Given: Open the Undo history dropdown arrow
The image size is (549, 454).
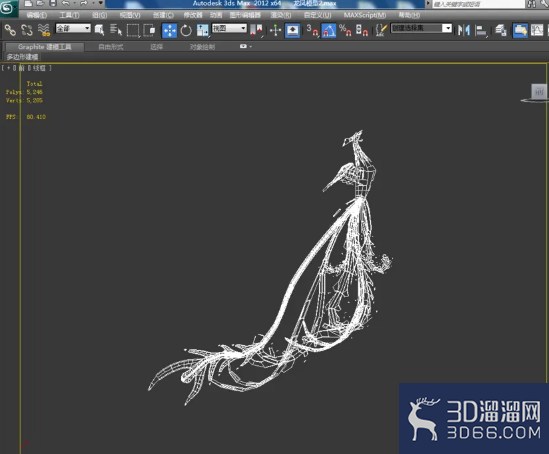Looking at the screenshot, I should coord(75,4).
